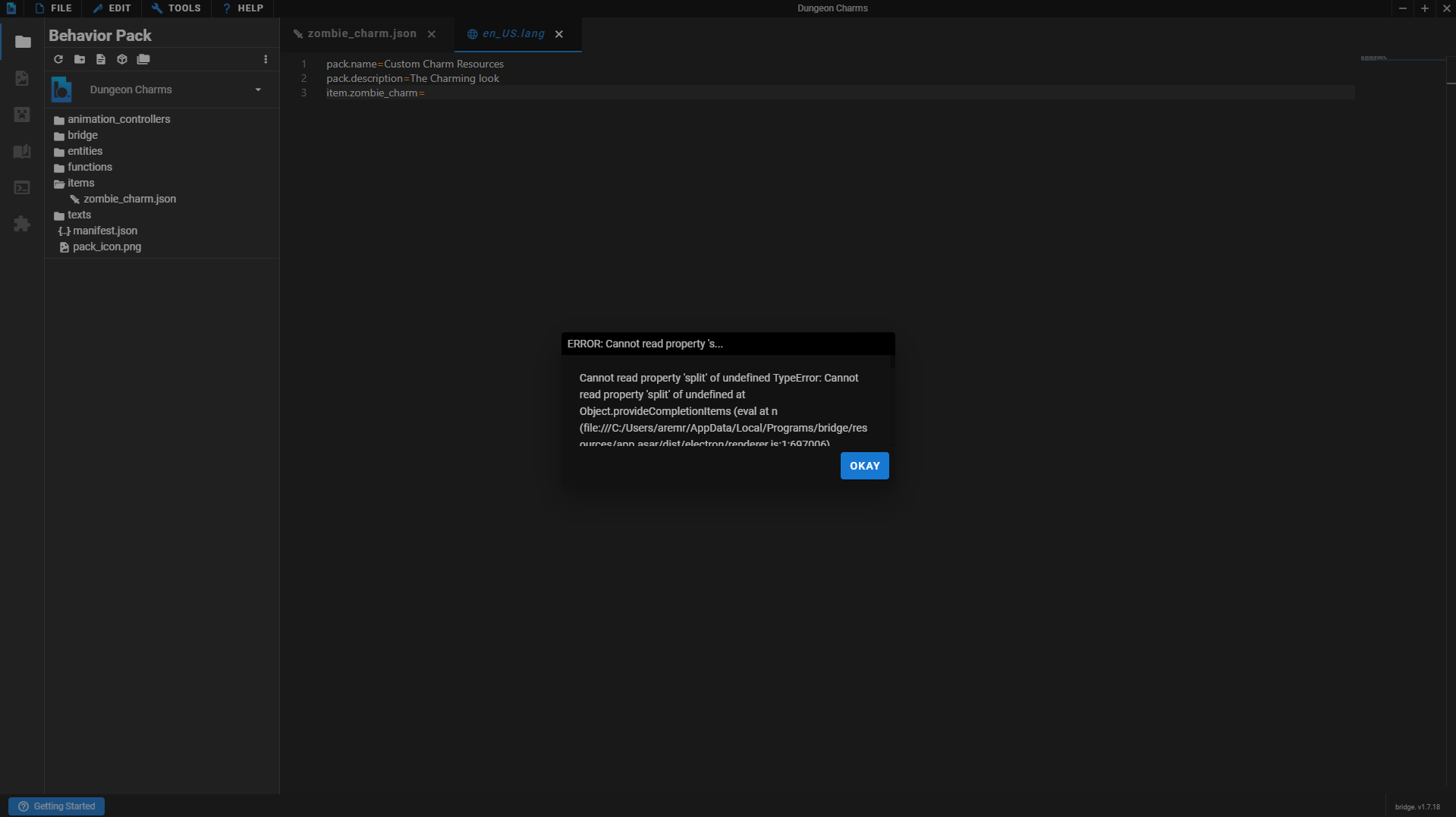1456x817 pixels.
Task: Open the file explorer sidebar icon
Action: pyautogui.click(x=22, y=42)
